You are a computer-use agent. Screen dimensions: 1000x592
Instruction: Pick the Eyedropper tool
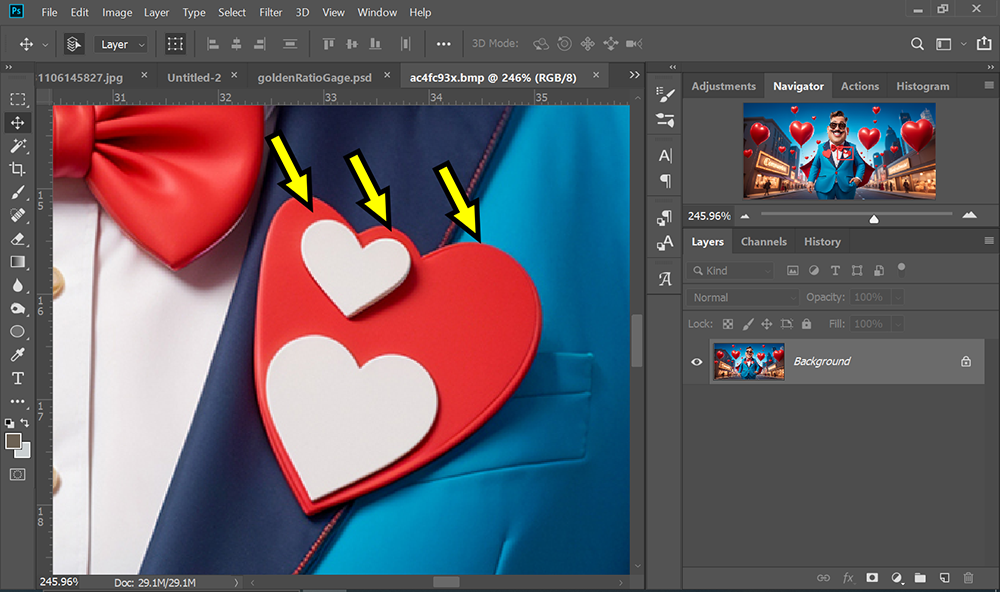point(17,354)
